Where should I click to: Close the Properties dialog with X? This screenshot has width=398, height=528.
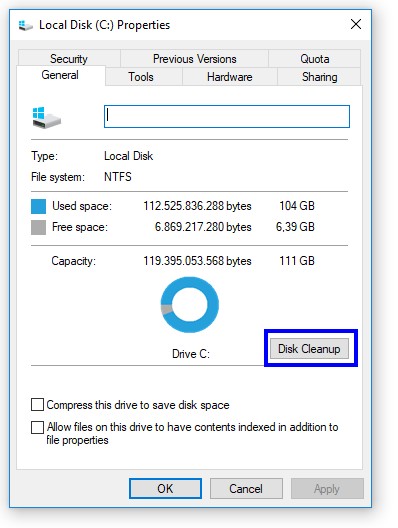coord(356,24)
